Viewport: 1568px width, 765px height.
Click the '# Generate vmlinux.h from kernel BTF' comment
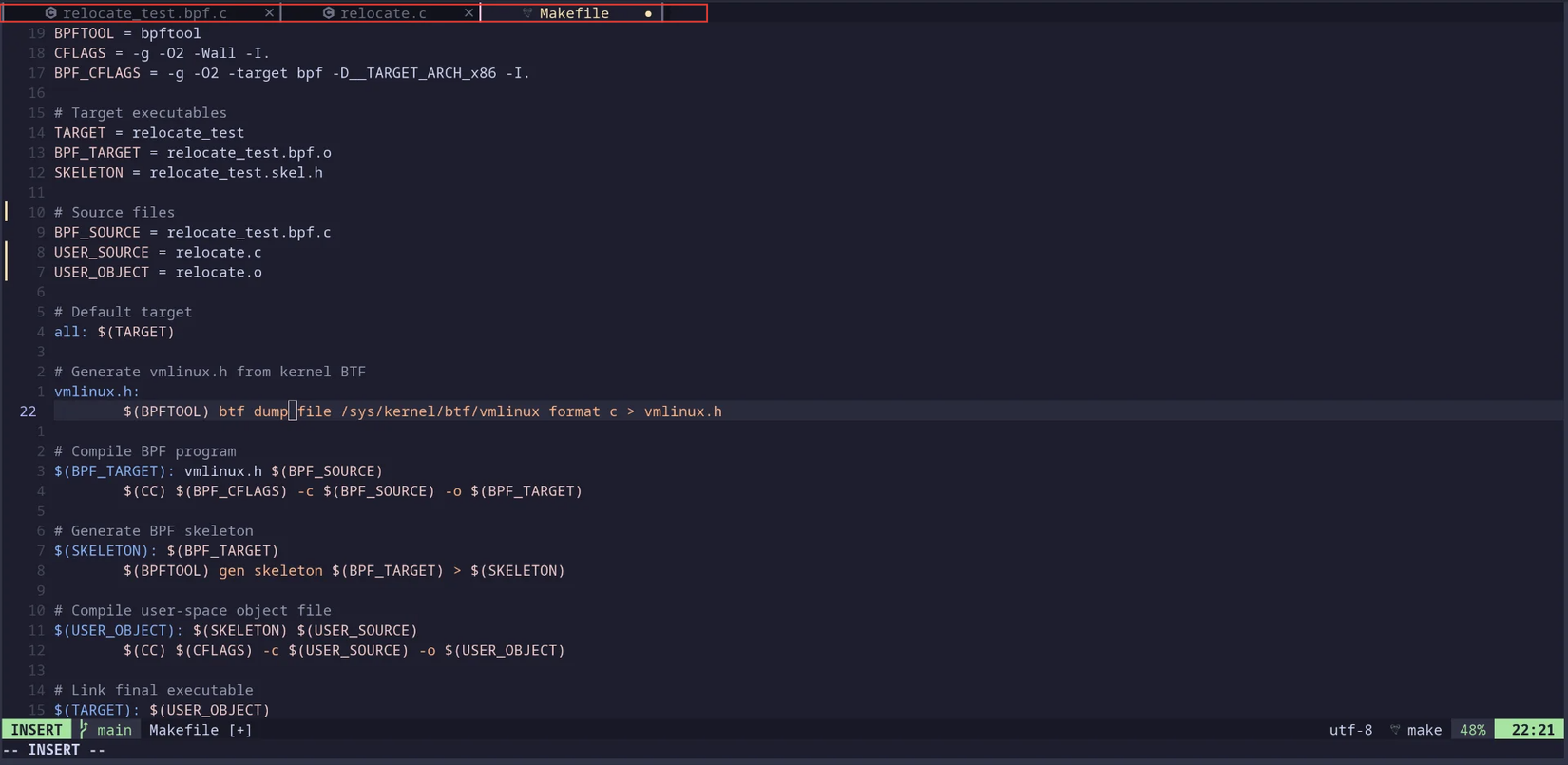pos(210,372)
